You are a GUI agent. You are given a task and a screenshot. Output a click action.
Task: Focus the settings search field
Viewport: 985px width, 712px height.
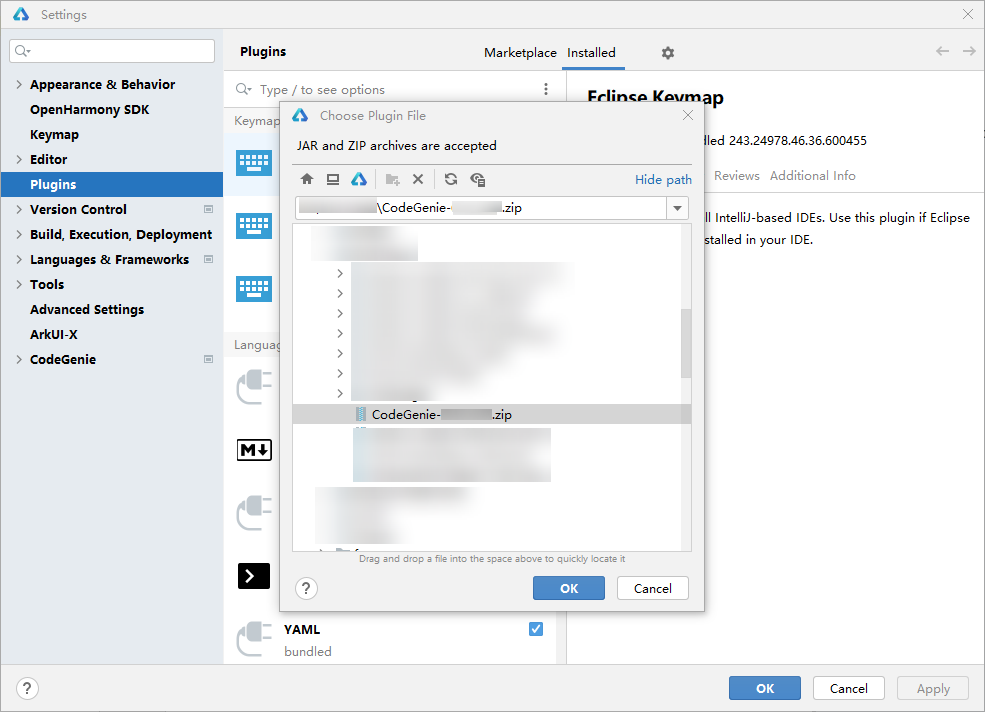(x=112, y=51)
